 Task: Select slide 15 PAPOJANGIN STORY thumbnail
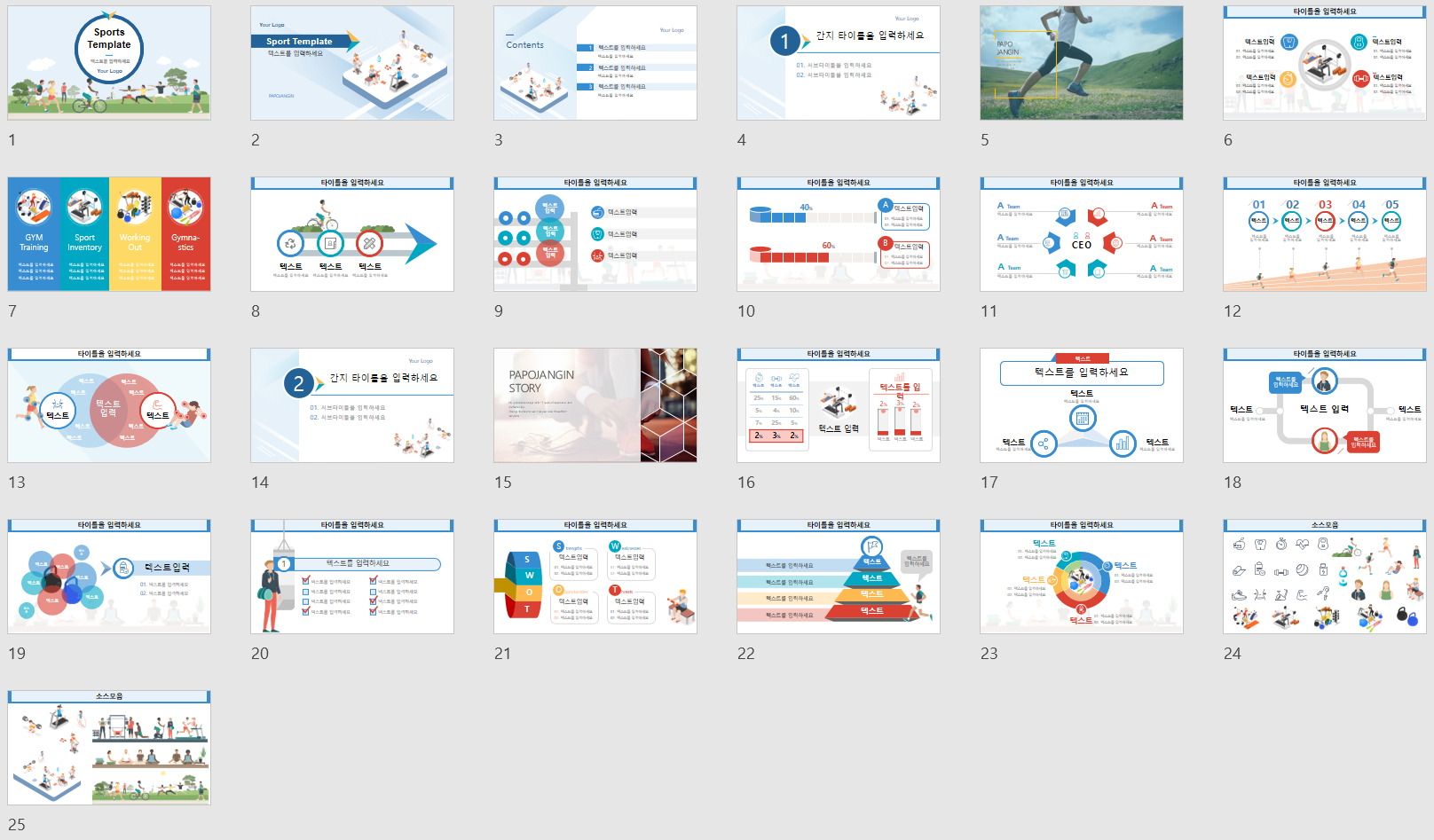pyautogui.click(x=595, y=405)
